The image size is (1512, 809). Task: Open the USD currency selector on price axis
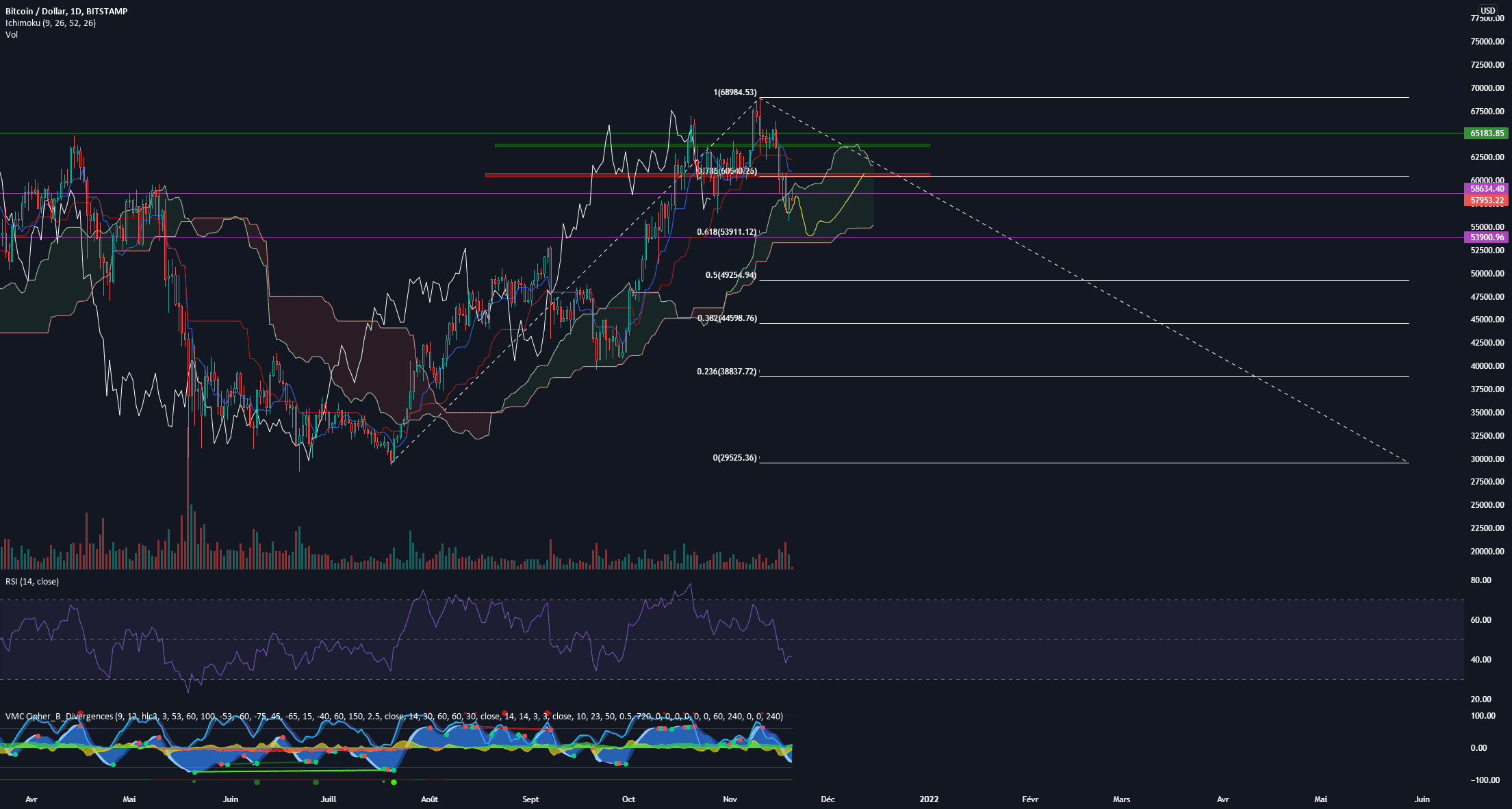1487,10
